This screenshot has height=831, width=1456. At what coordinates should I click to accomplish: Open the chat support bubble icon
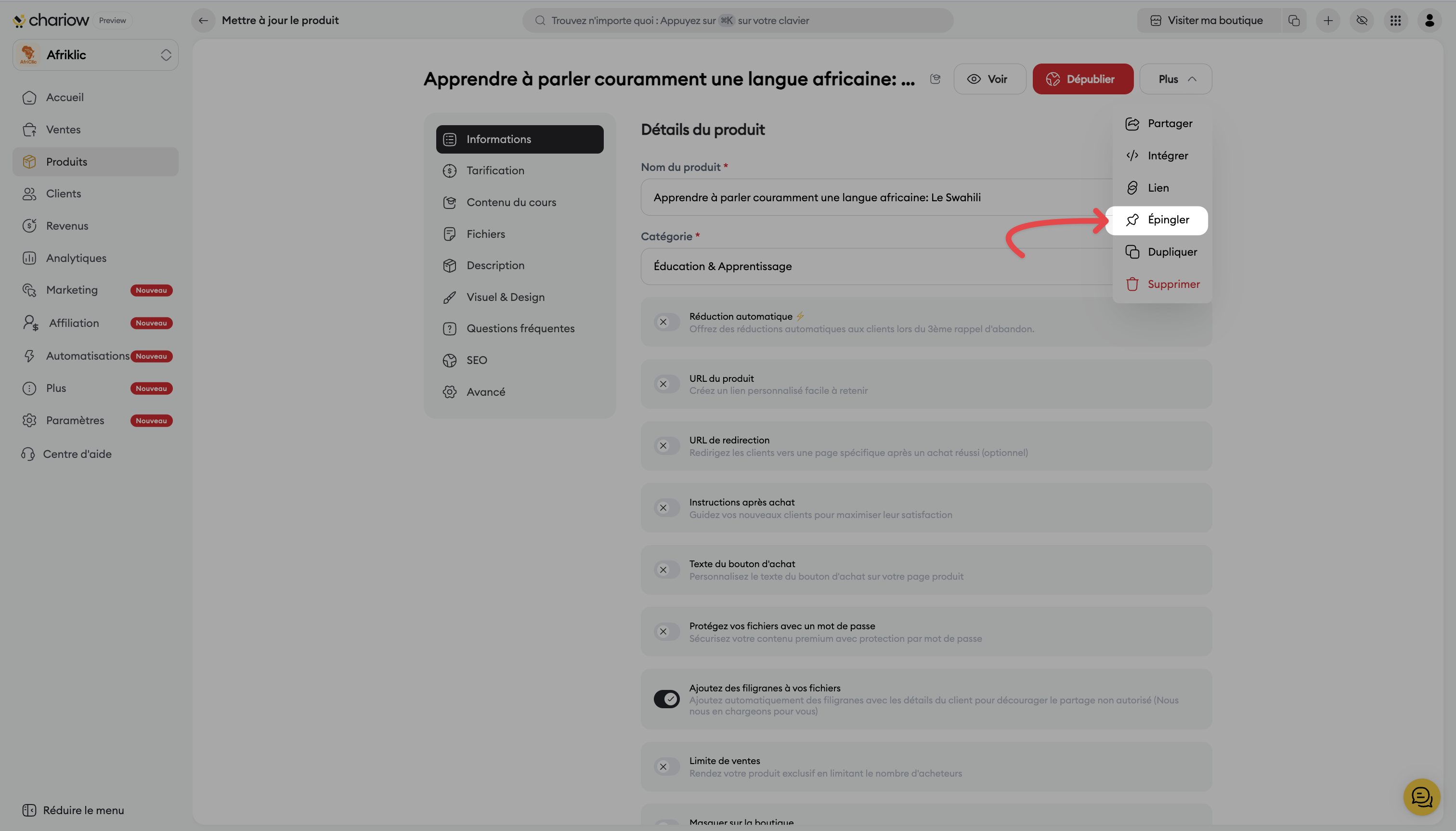click(1421, 797)
